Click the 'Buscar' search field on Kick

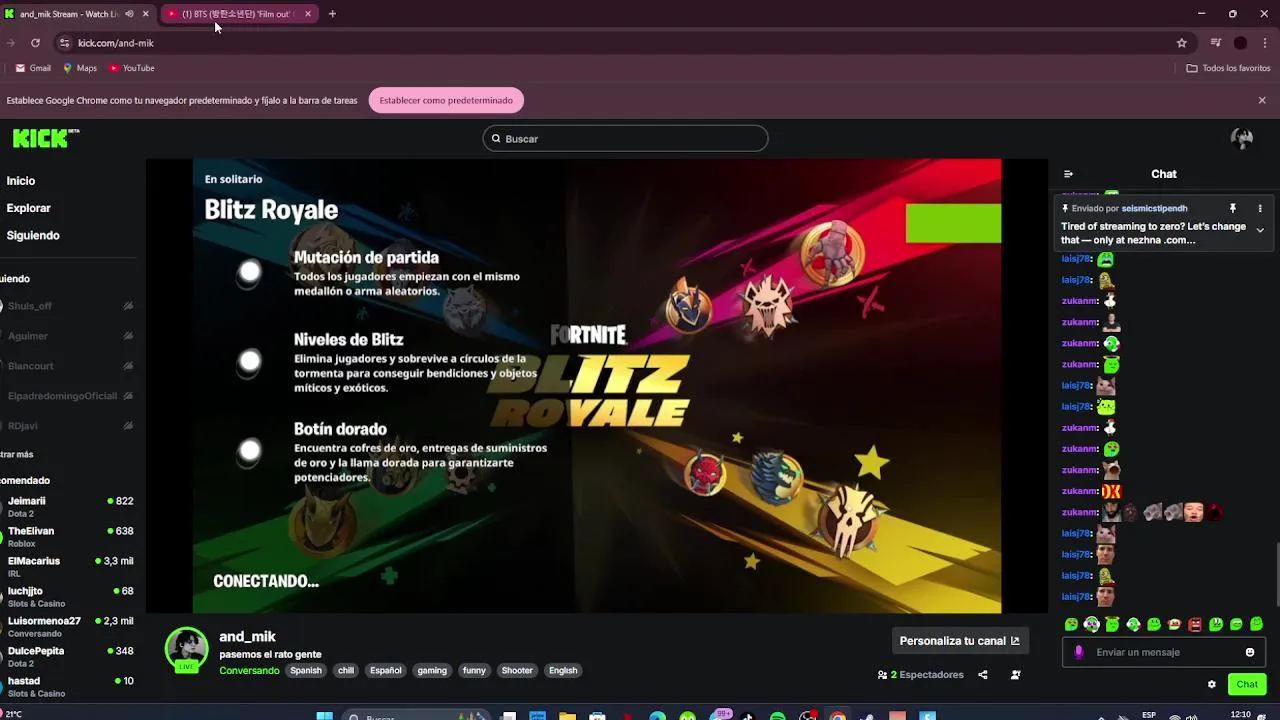click(x=625, y=139)
